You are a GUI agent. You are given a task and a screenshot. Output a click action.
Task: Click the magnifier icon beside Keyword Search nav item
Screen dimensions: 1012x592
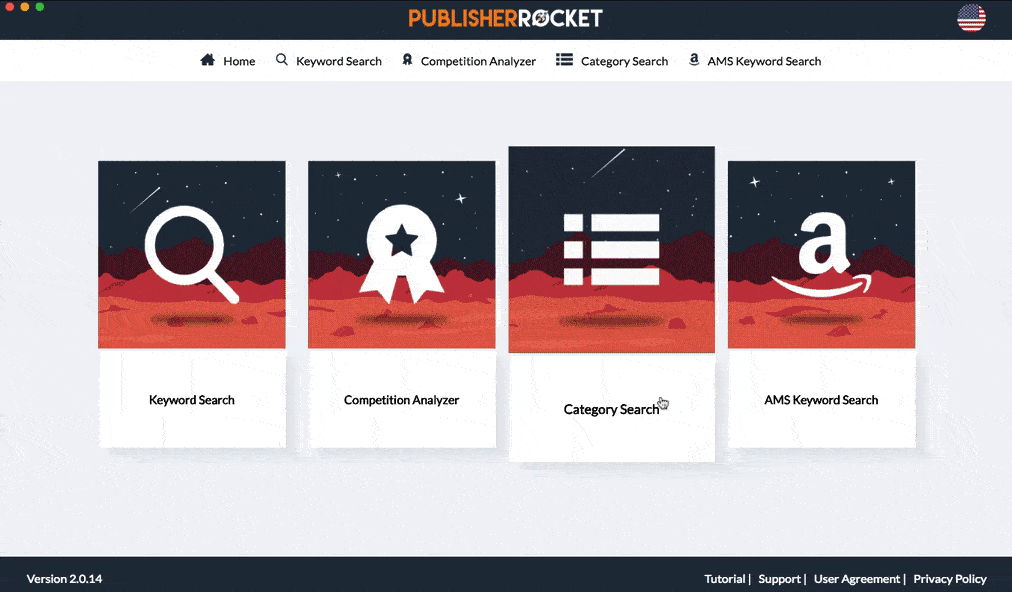click(x=282, y=60)
